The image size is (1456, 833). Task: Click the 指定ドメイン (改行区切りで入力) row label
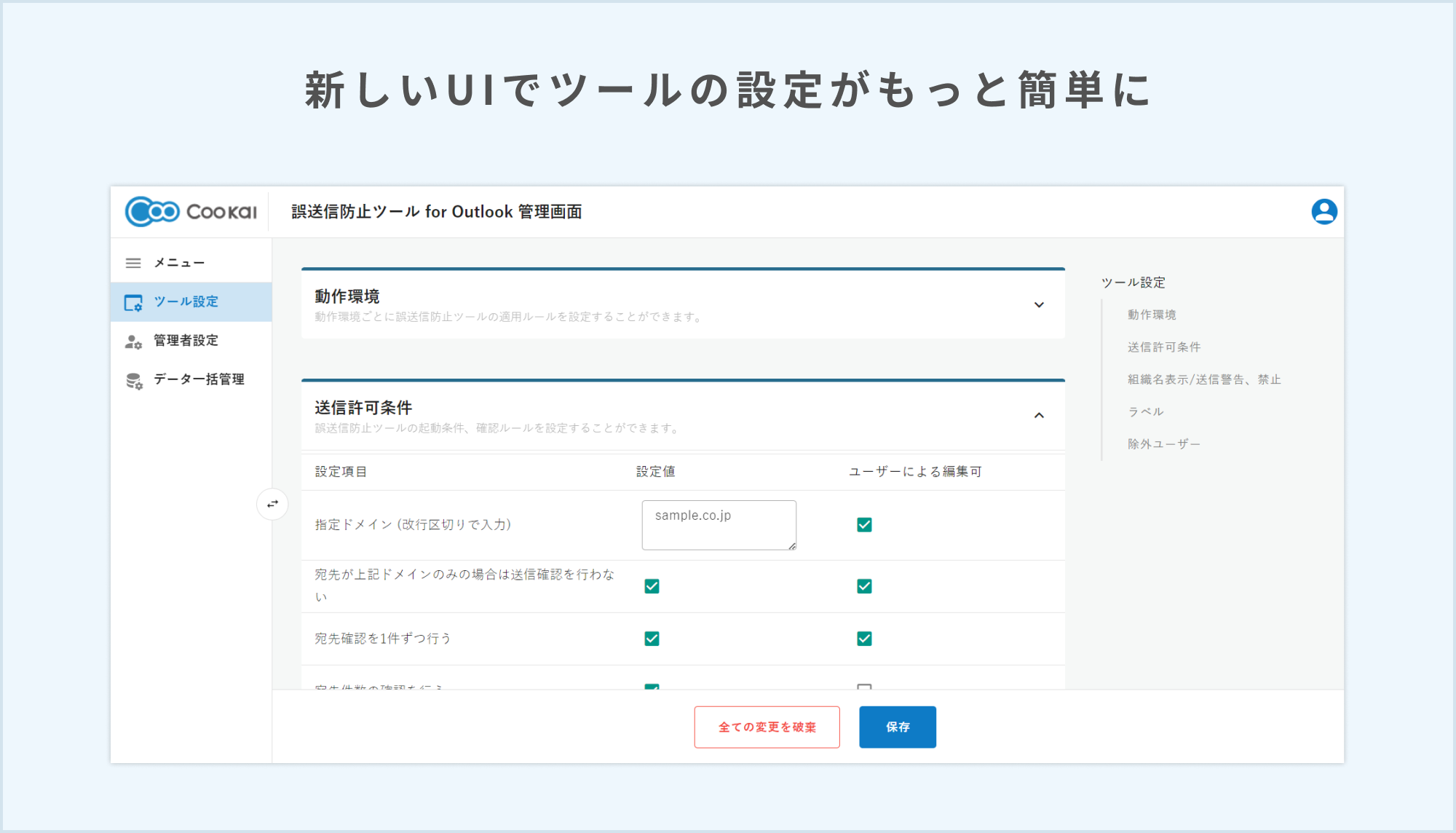coord(413,525)
